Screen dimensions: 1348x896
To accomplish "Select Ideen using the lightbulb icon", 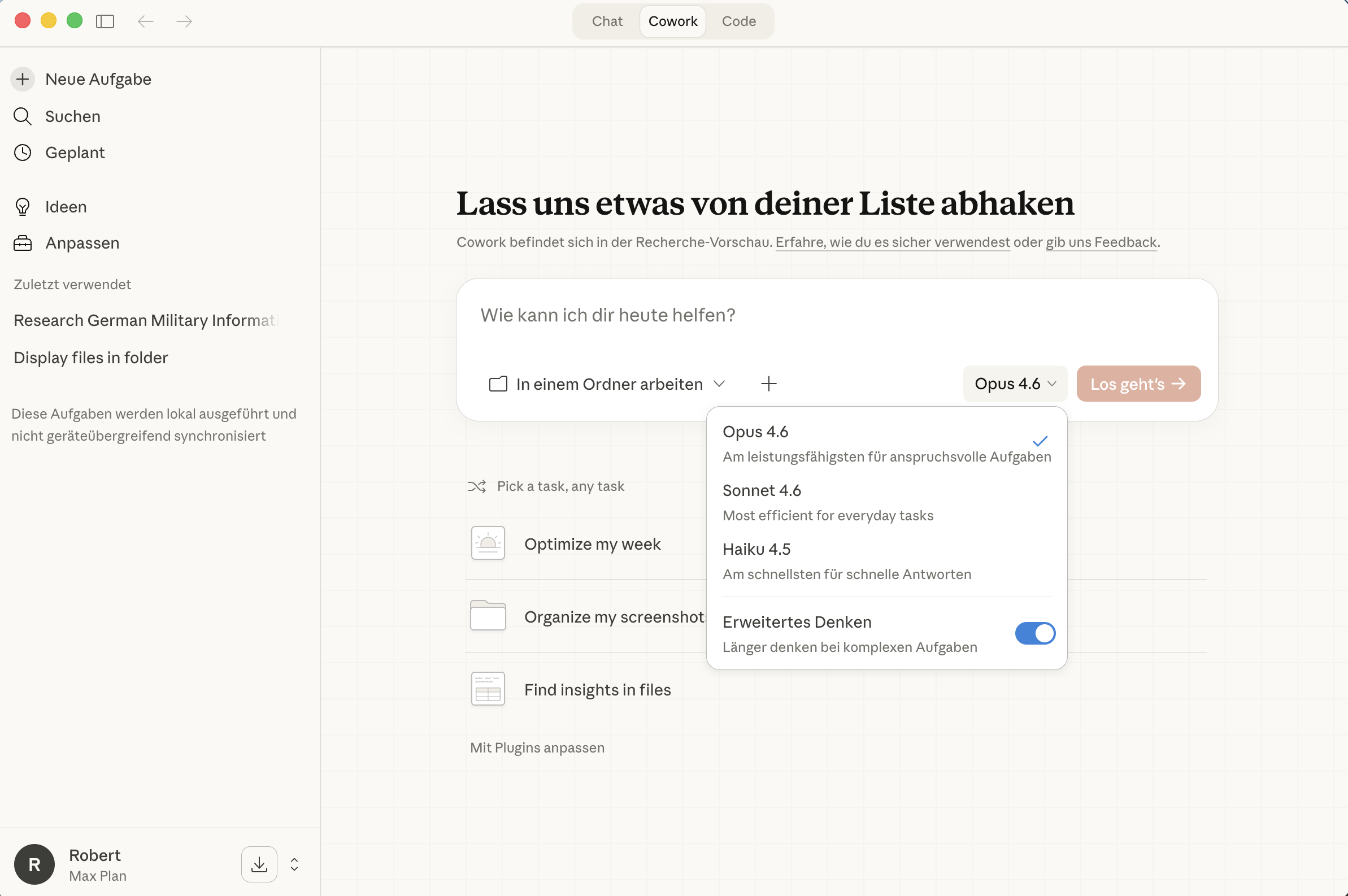I will coord(23,206).
